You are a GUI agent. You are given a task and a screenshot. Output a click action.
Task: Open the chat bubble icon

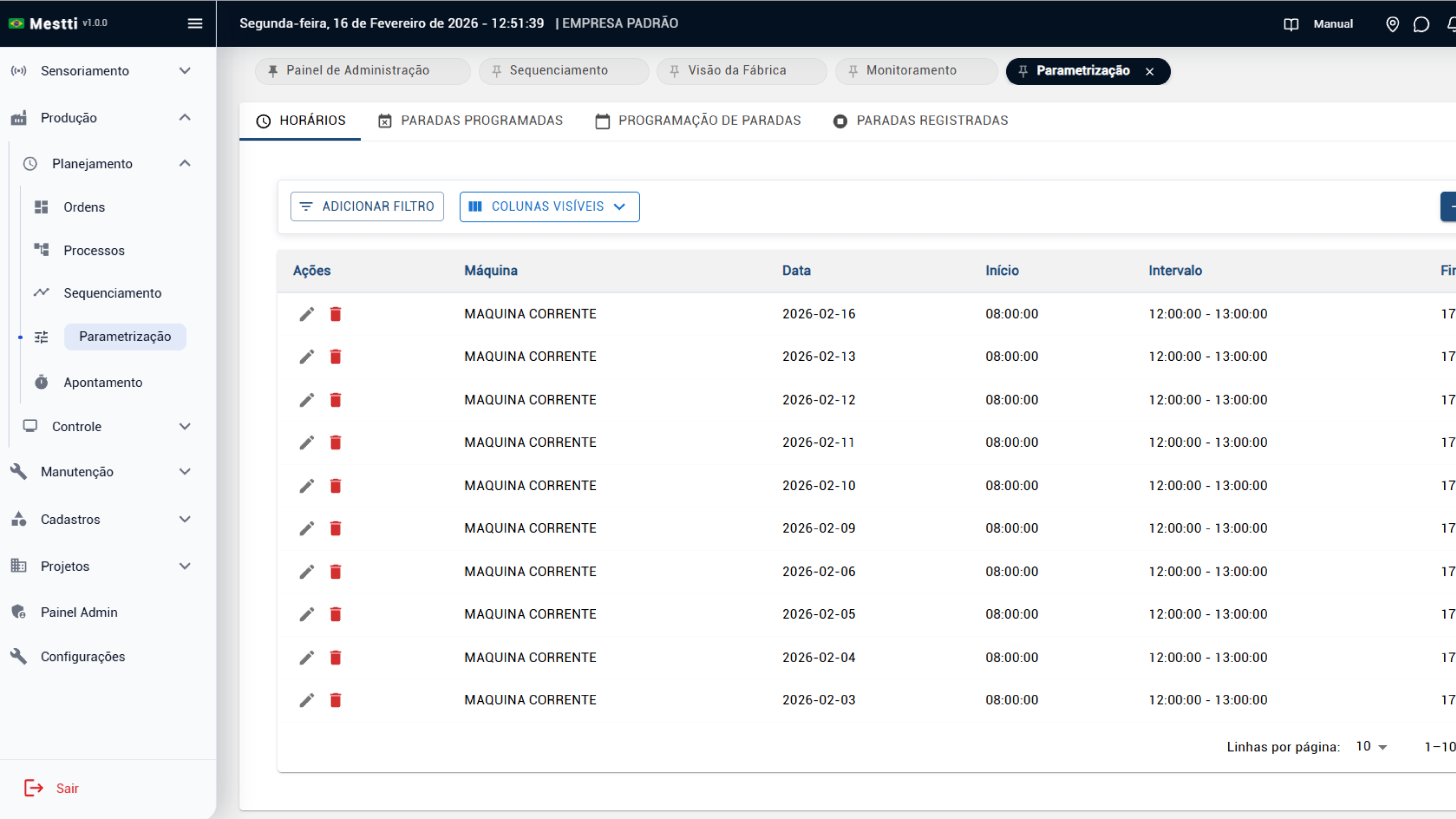coord(1421,24)
